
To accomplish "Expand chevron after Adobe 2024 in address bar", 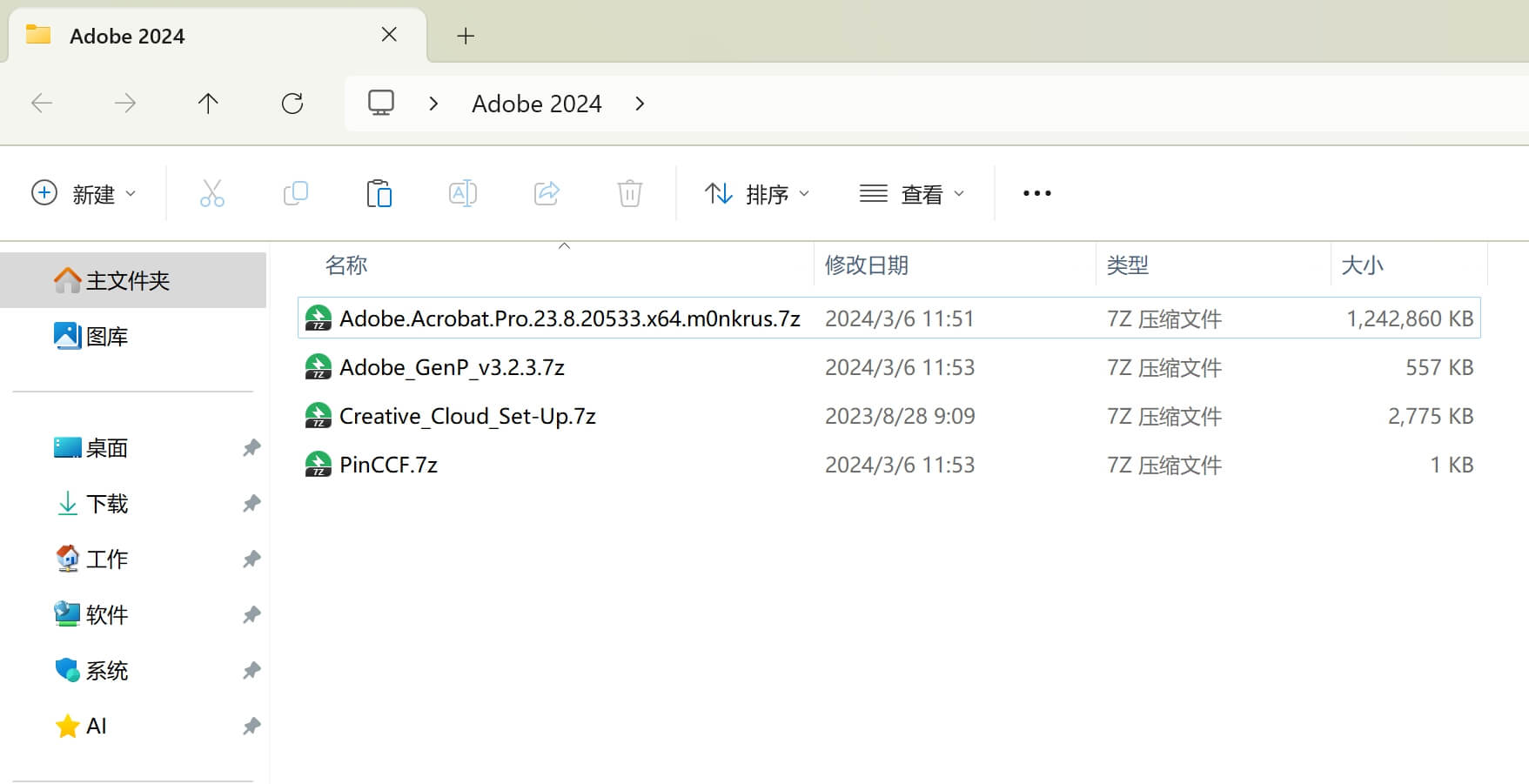I will 640,104.
